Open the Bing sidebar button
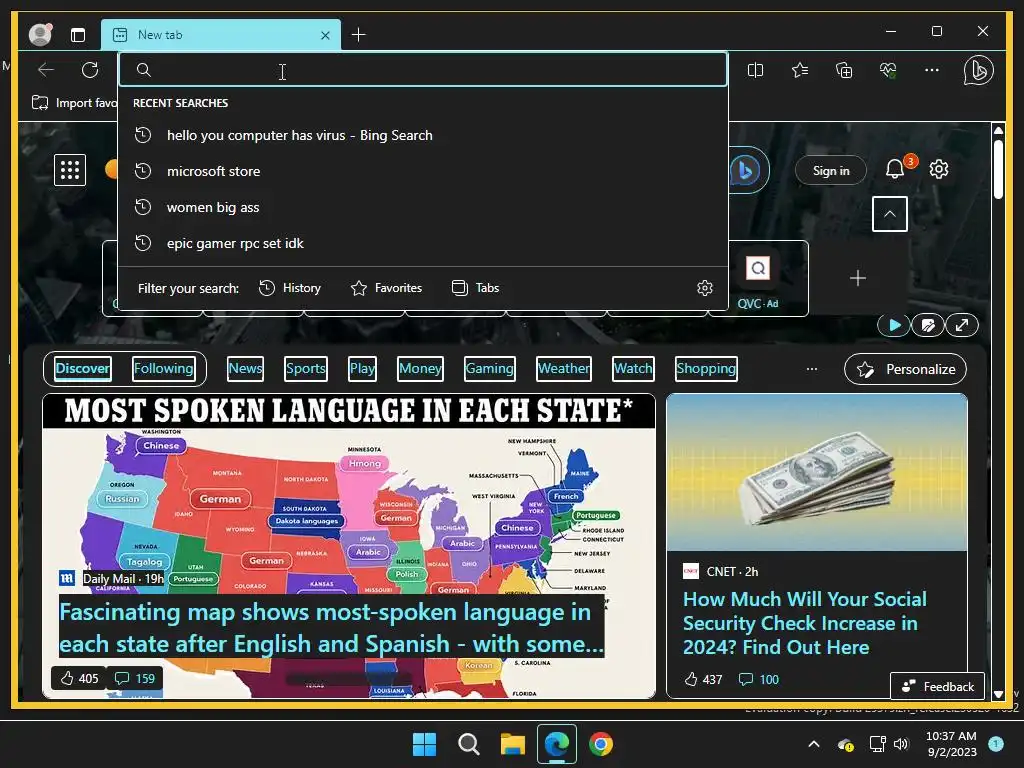Viewport: 1024px width, 768px height. pos(978,70)
